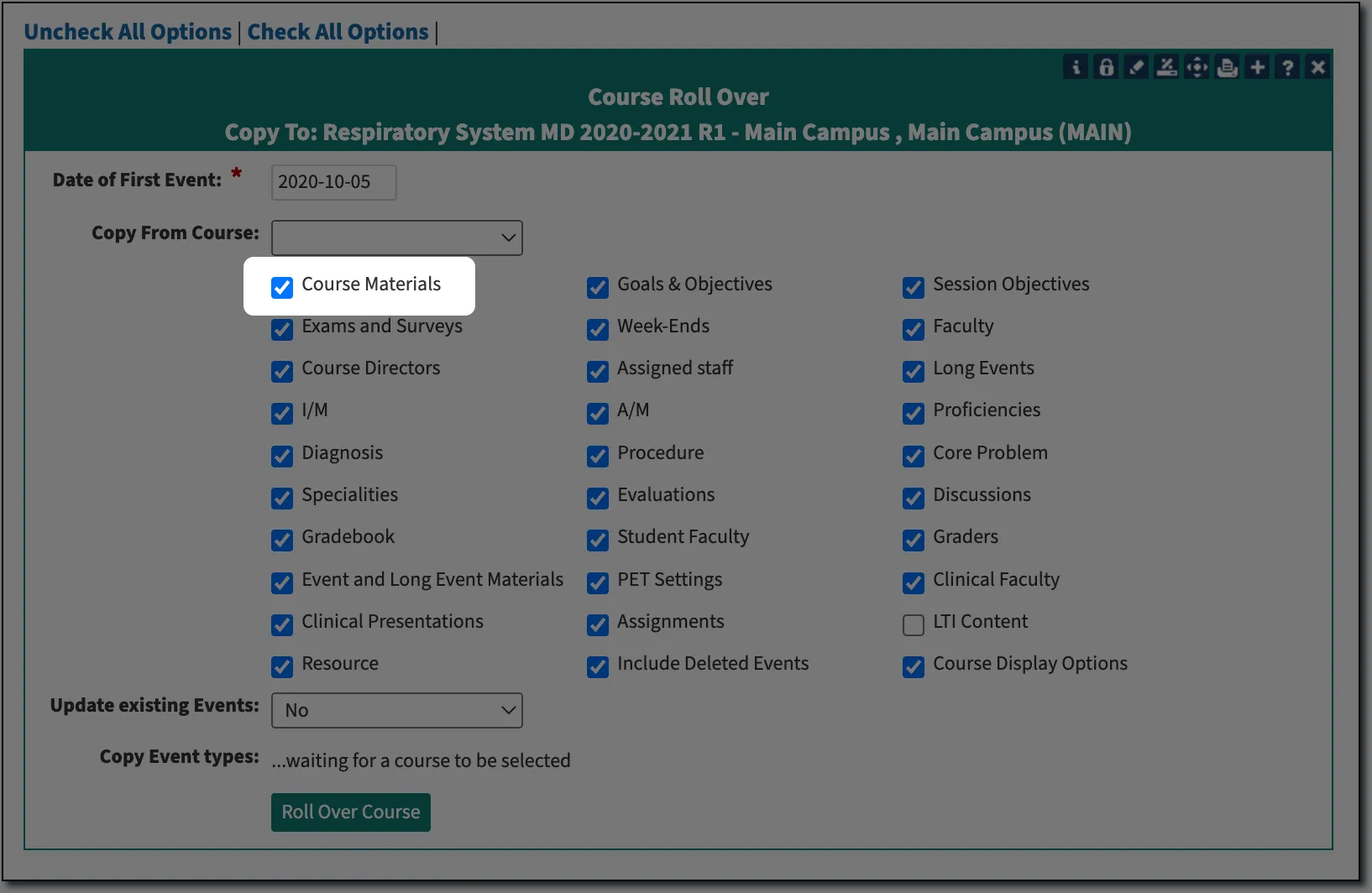Uncheck the Discussions checkbox
Image resolution: width=1372 pixels, height=893 pixels.
click(914, 498)
